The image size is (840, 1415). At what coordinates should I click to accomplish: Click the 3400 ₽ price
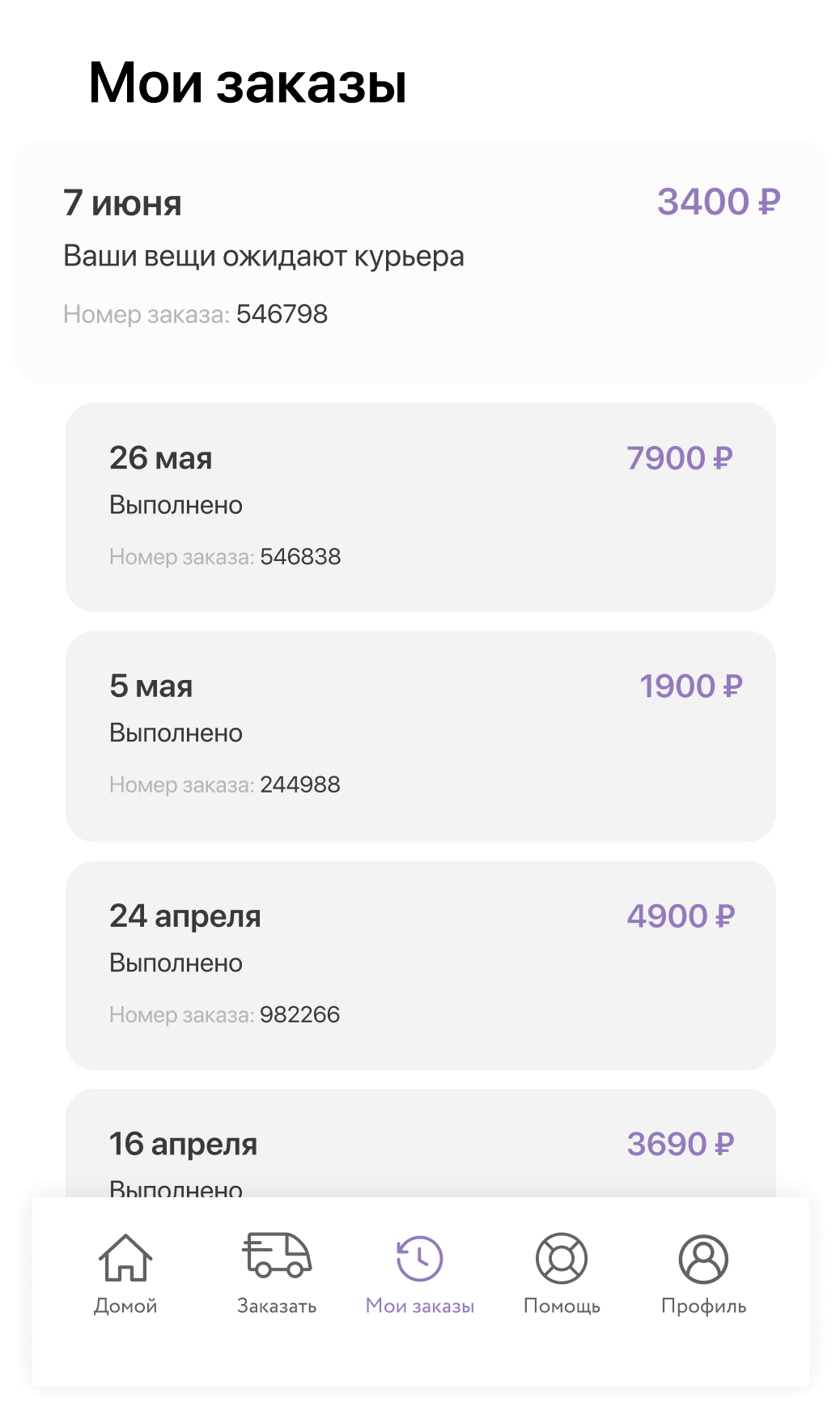[x=719, y=202]
